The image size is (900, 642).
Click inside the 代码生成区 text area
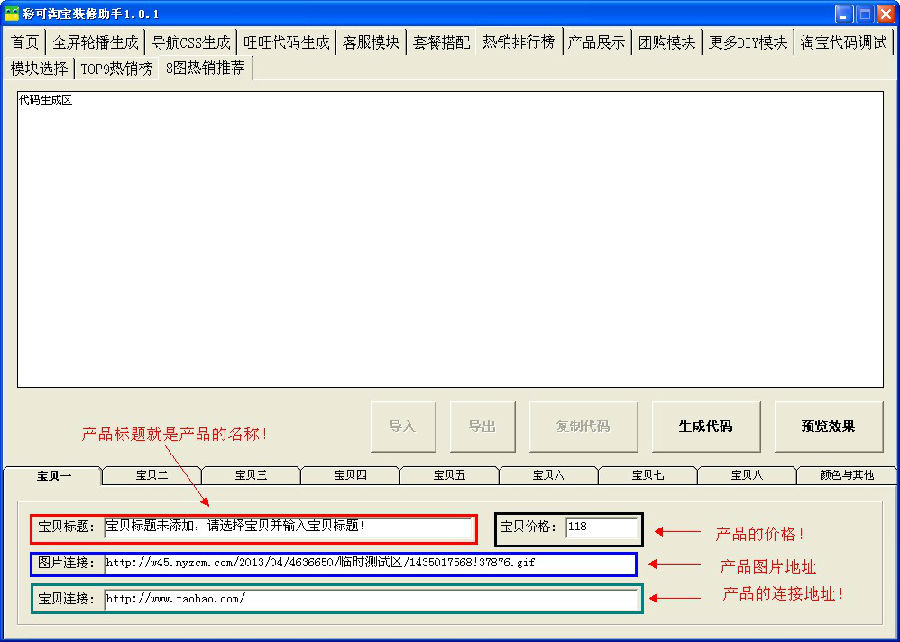(450, 240)
